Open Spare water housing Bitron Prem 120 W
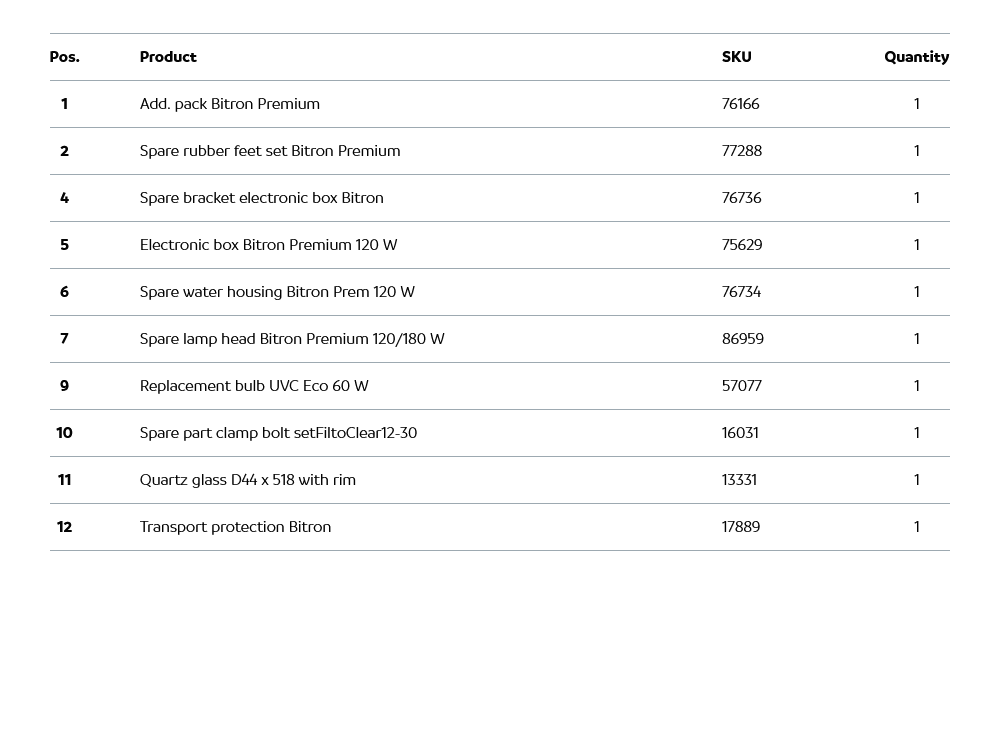Viewport: 993px width, 734px height. pos(277,292)
